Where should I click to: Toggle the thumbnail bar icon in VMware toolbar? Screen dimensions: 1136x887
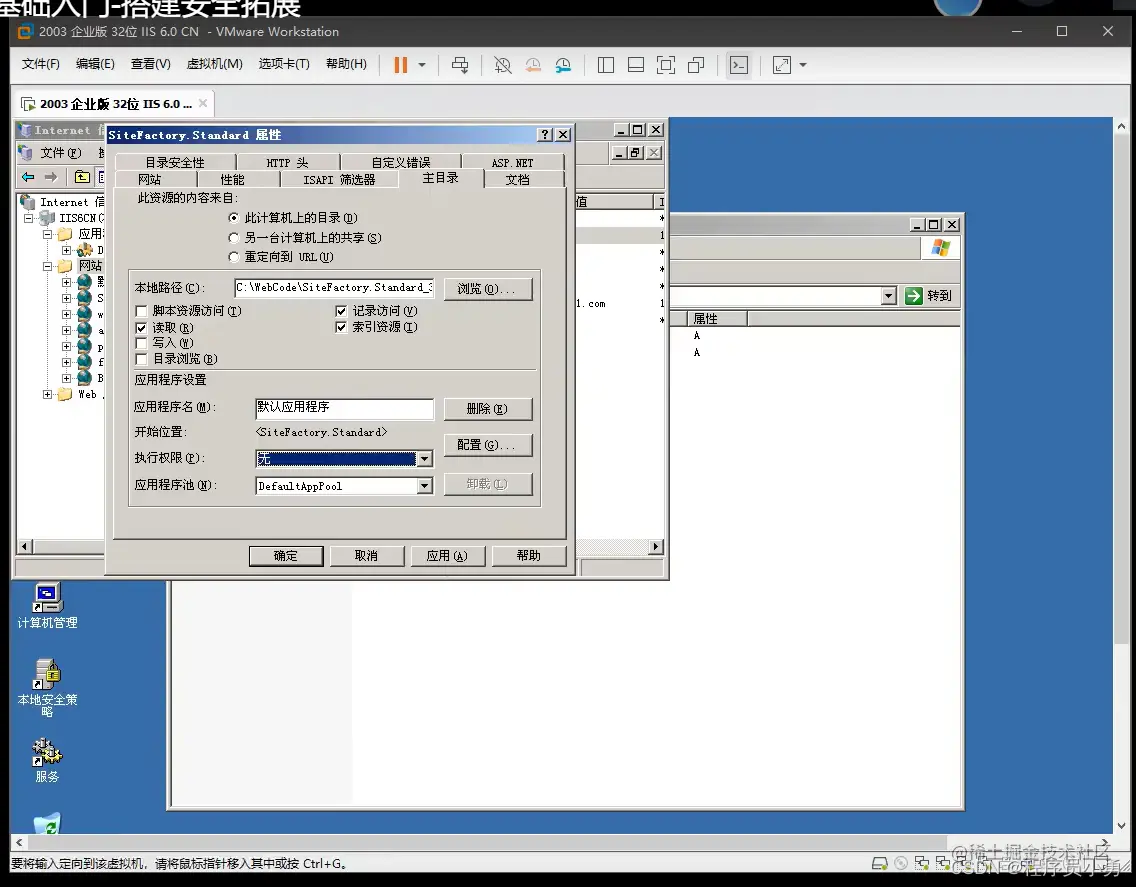[636, 65]
